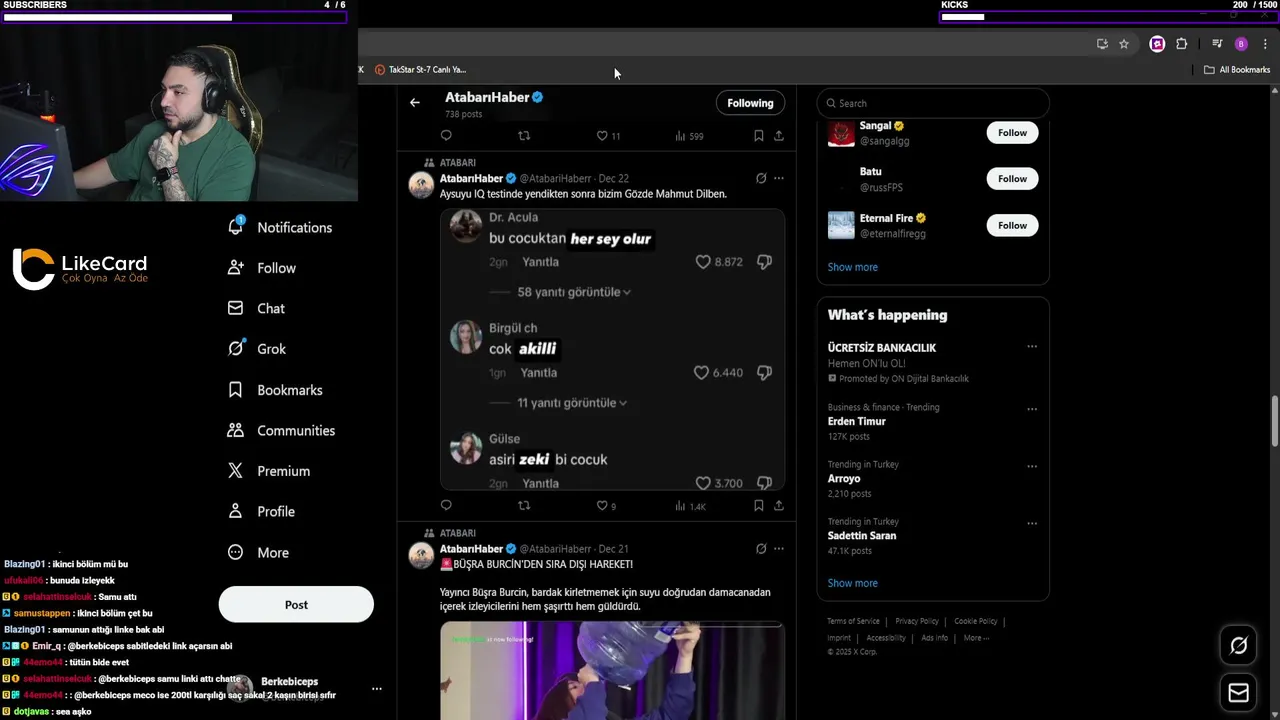Image resolution: width=1280 pixels, height=720 pixels.
Task: Click the install app icon in address bar
Action: click(x=1102, y=44)
